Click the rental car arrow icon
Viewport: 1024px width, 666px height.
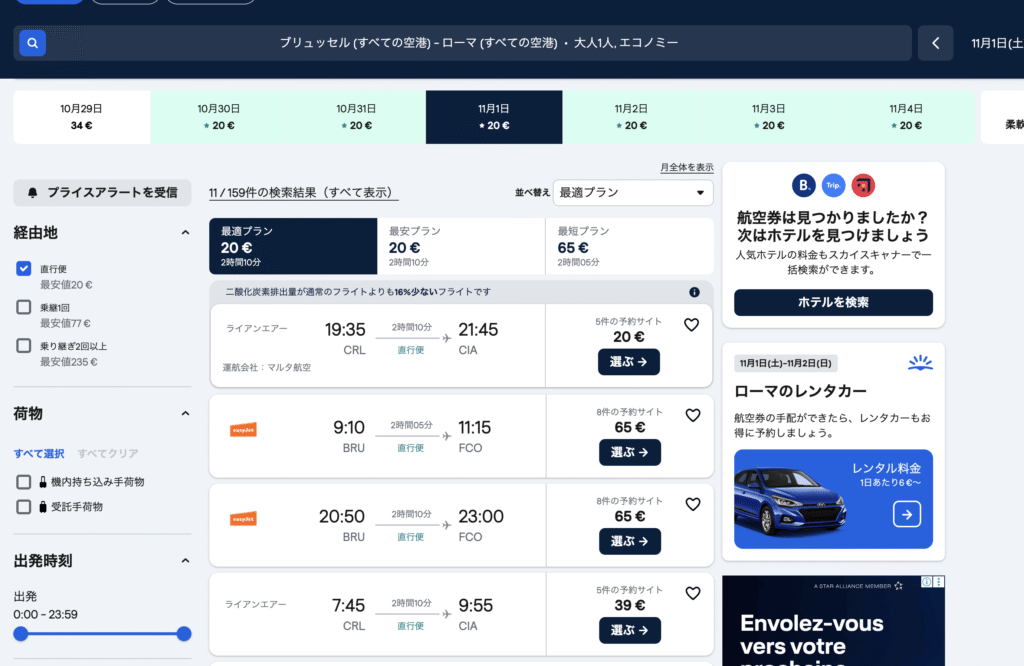pos(906,514)
